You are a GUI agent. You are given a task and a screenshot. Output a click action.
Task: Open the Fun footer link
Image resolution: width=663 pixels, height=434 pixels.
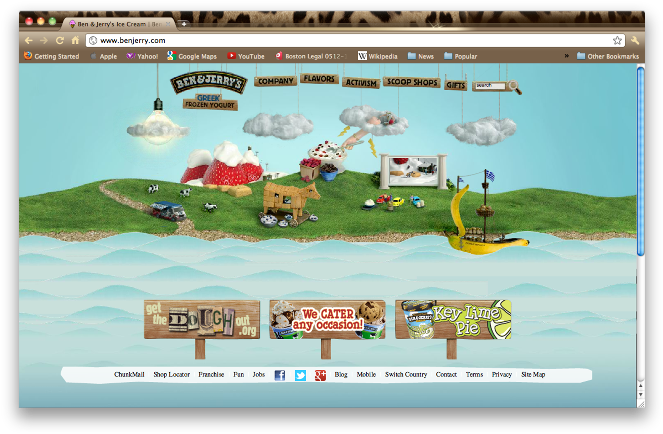pyautogui.click(x=238, y=375)
